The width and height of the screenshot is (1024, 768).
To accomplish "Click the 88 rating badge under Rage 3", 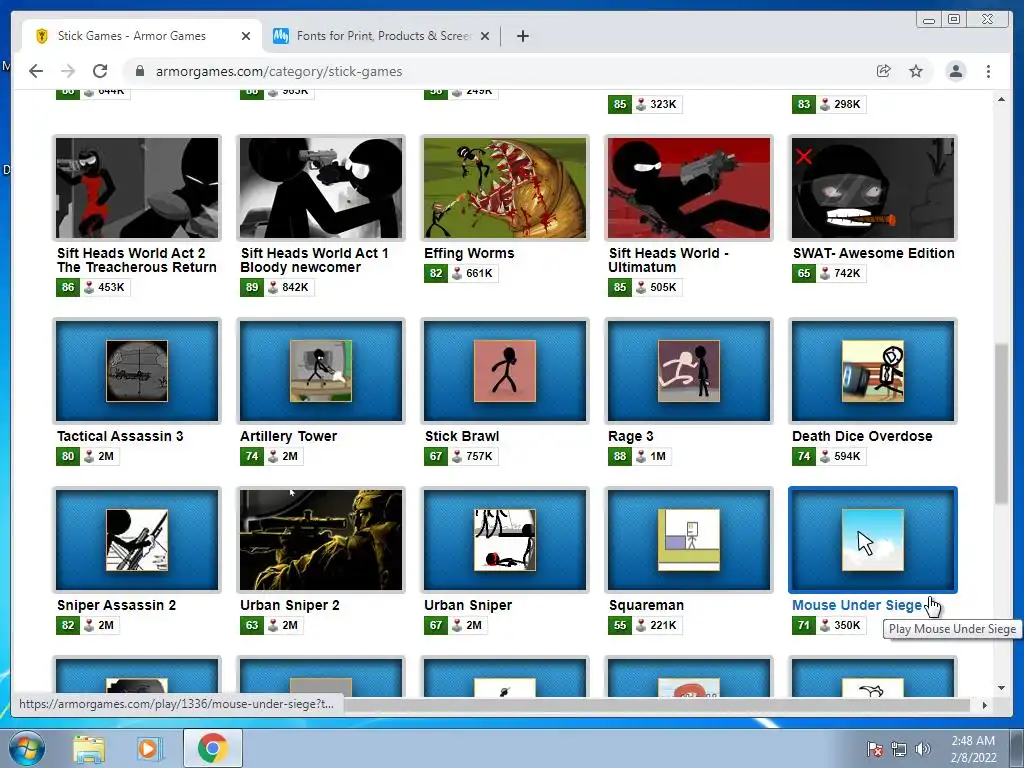I will coord(620,456).
